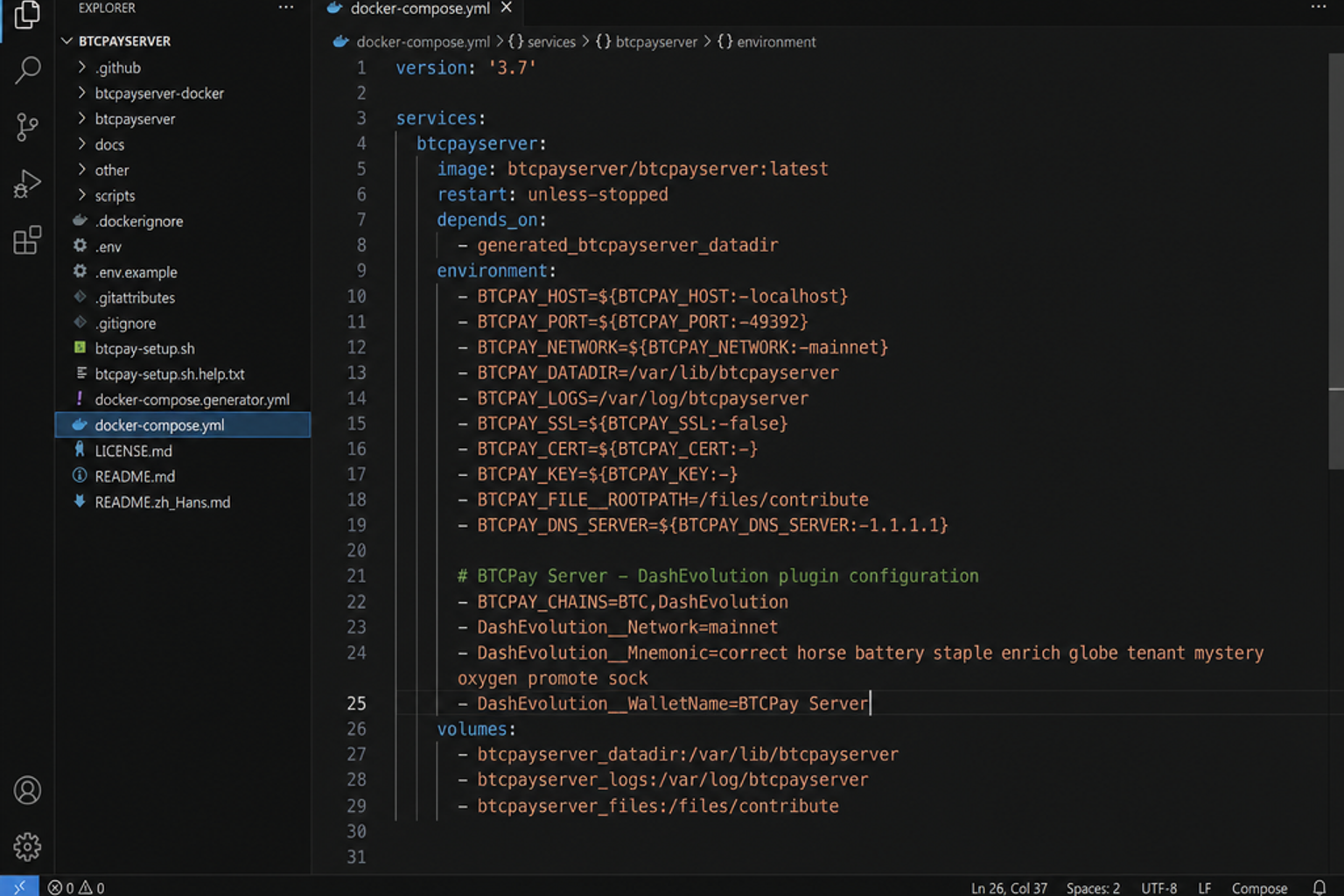Screen dimensions: 1344x896
Task: Click line number 9 in gutter
Action: tap(361, 270)
